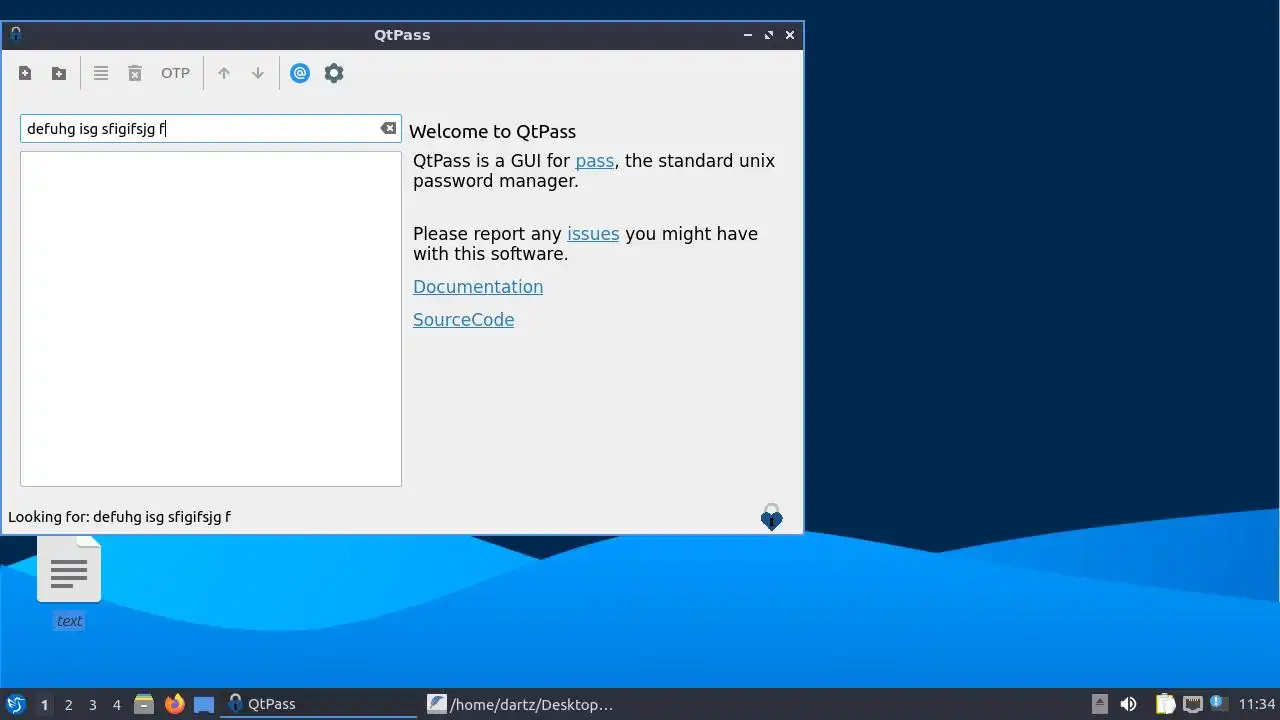The height and width of the screenshot is (720, 1280).
Task: Open the SourceCode link
Action: pyautogui.click(x=463, y=320)
